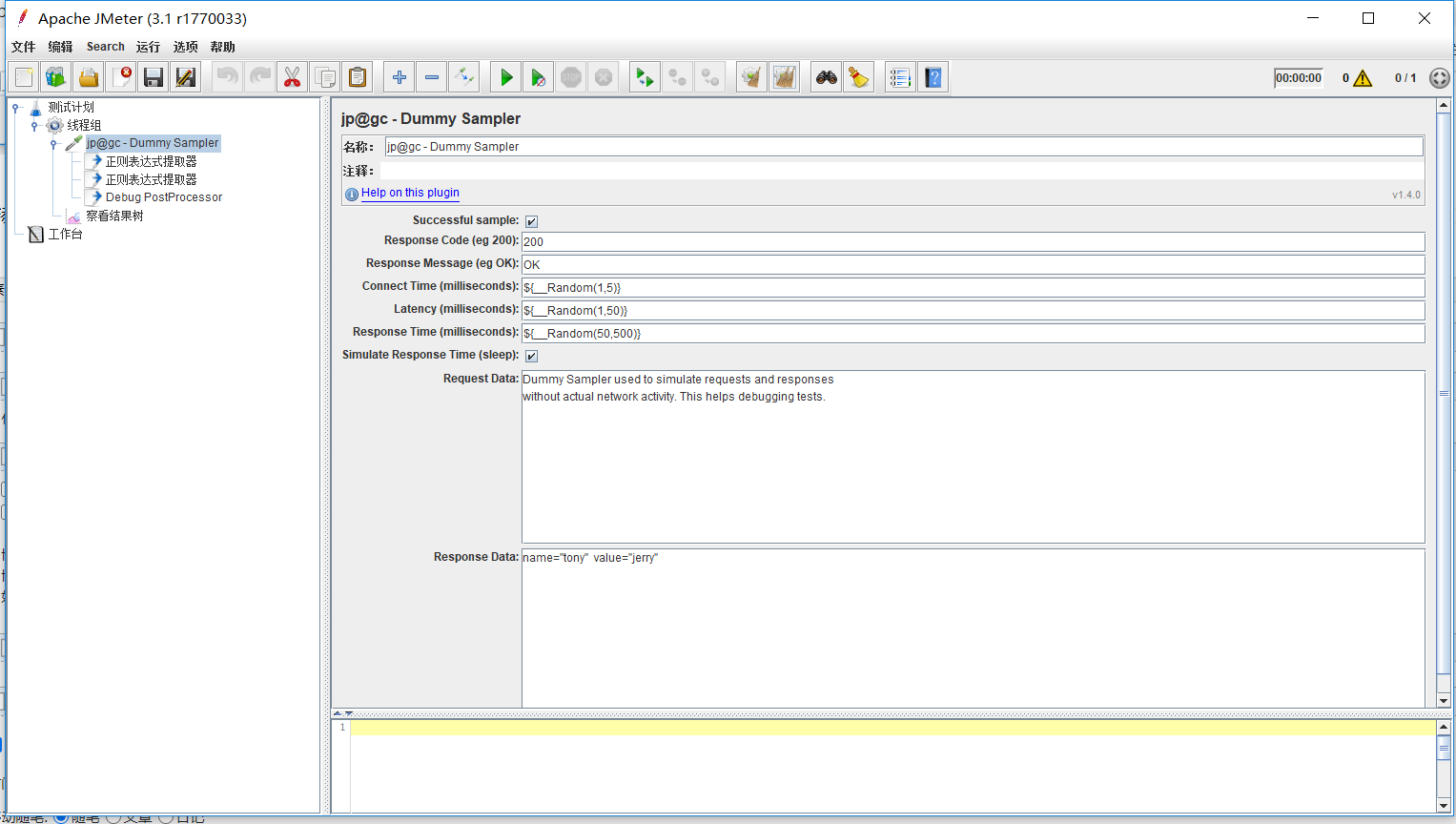The height and width of the screenshot is (824, 1456).
Task: Click the Shutdown test toolbar icon
Action: tap(604, 77)
